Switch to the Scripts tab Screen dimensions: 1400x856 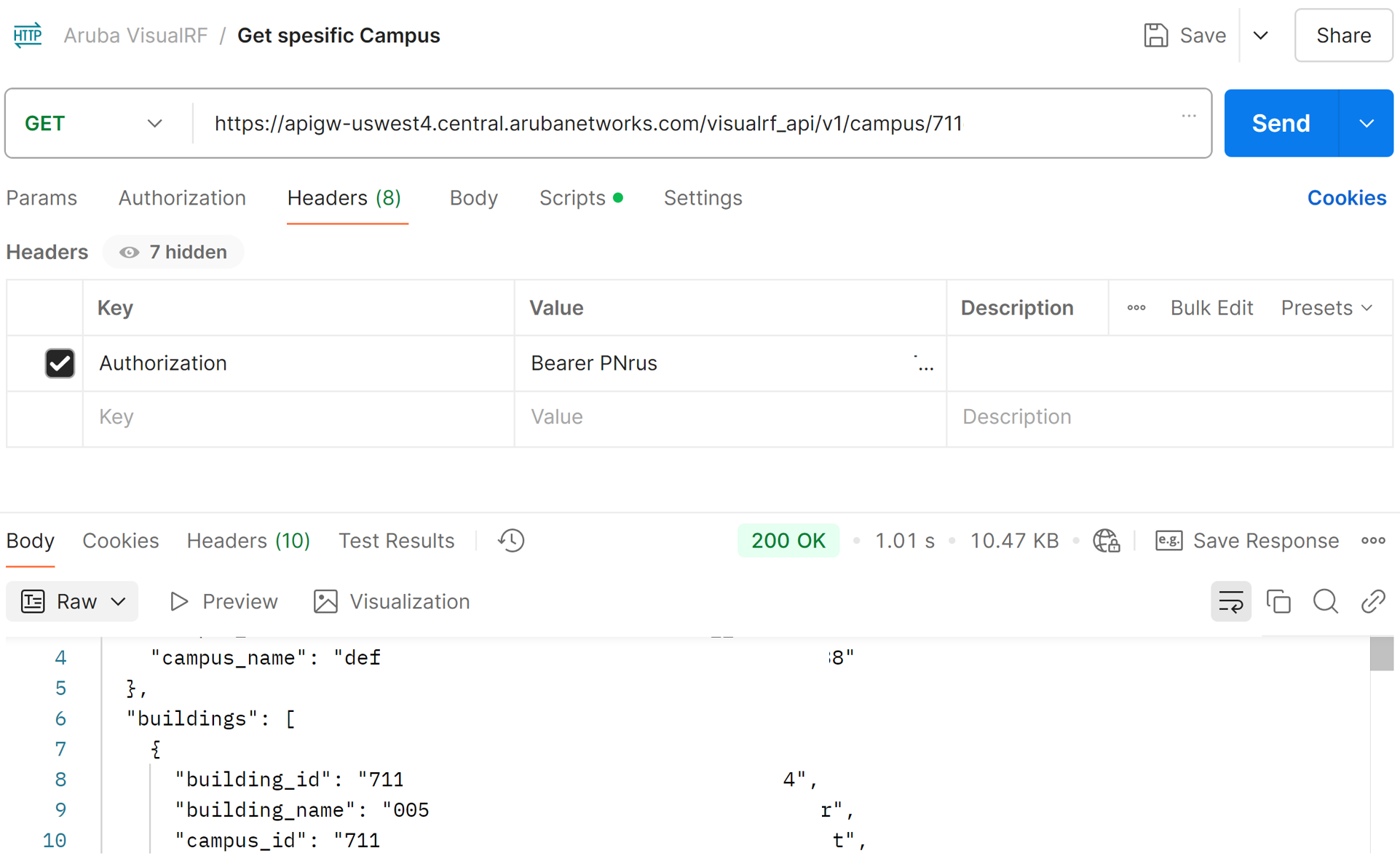573,198
